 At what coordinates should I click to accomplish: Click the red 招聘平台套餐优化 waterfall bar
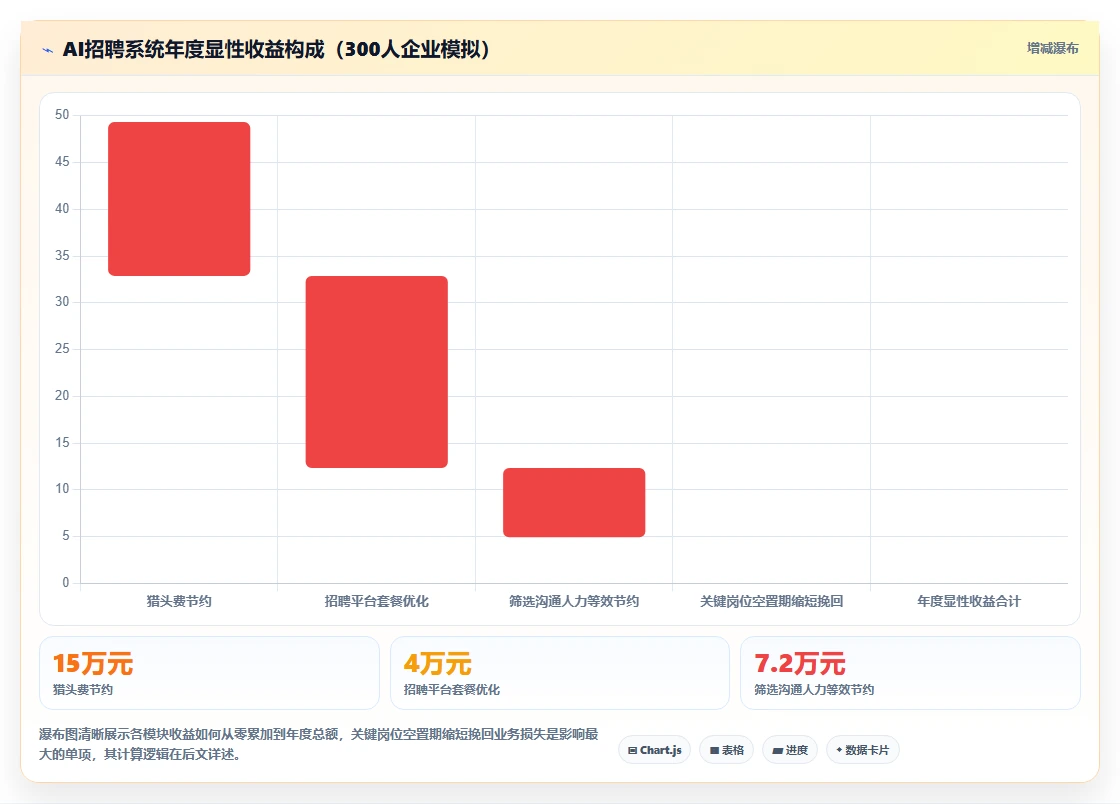click(376, 372)
